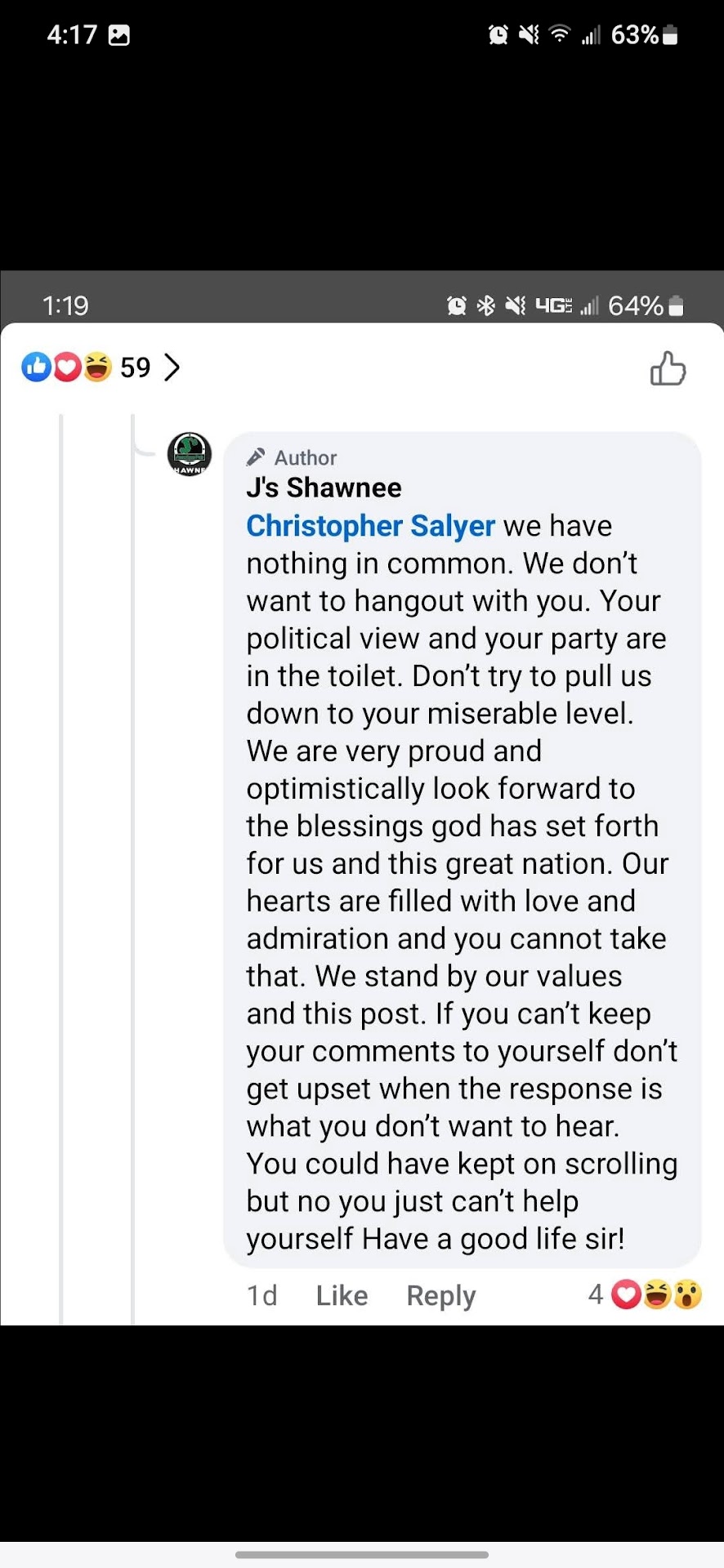Click the J's Shawnee author name
The width and height of the screenshot is (724, 1568).
tap(324, 488)
